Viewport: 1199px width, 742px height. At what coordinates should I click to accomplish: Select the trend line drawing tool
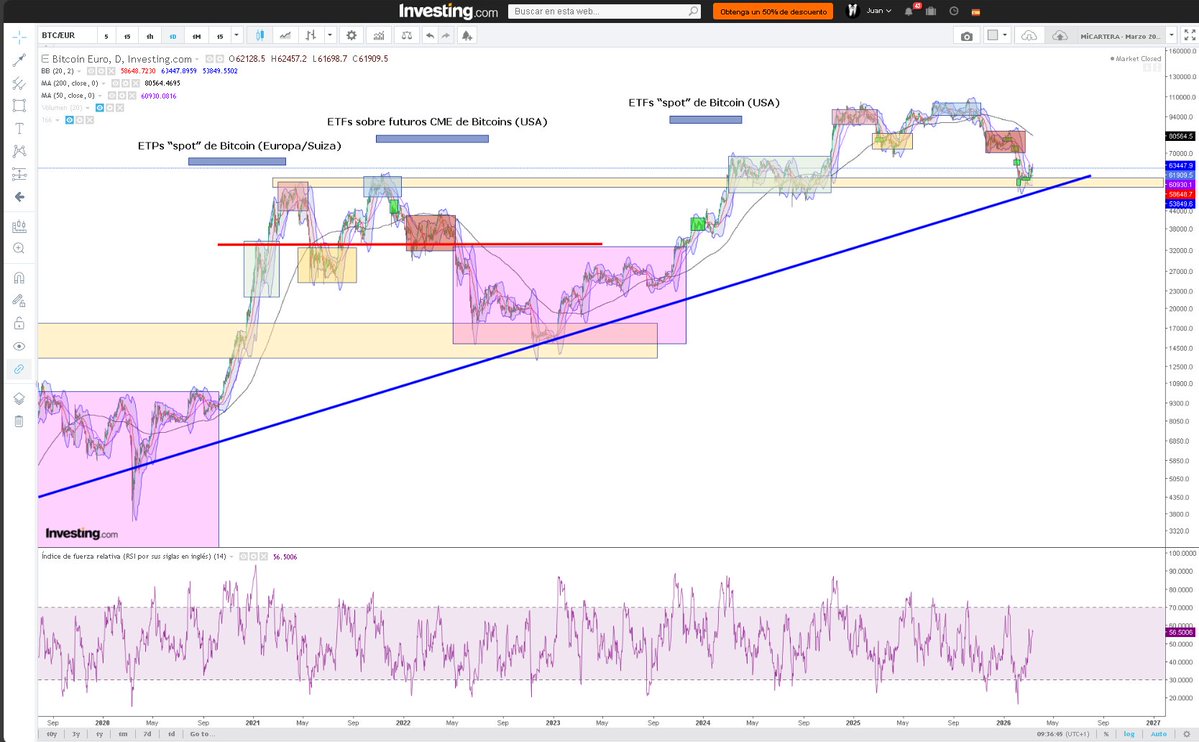(17, 58)
